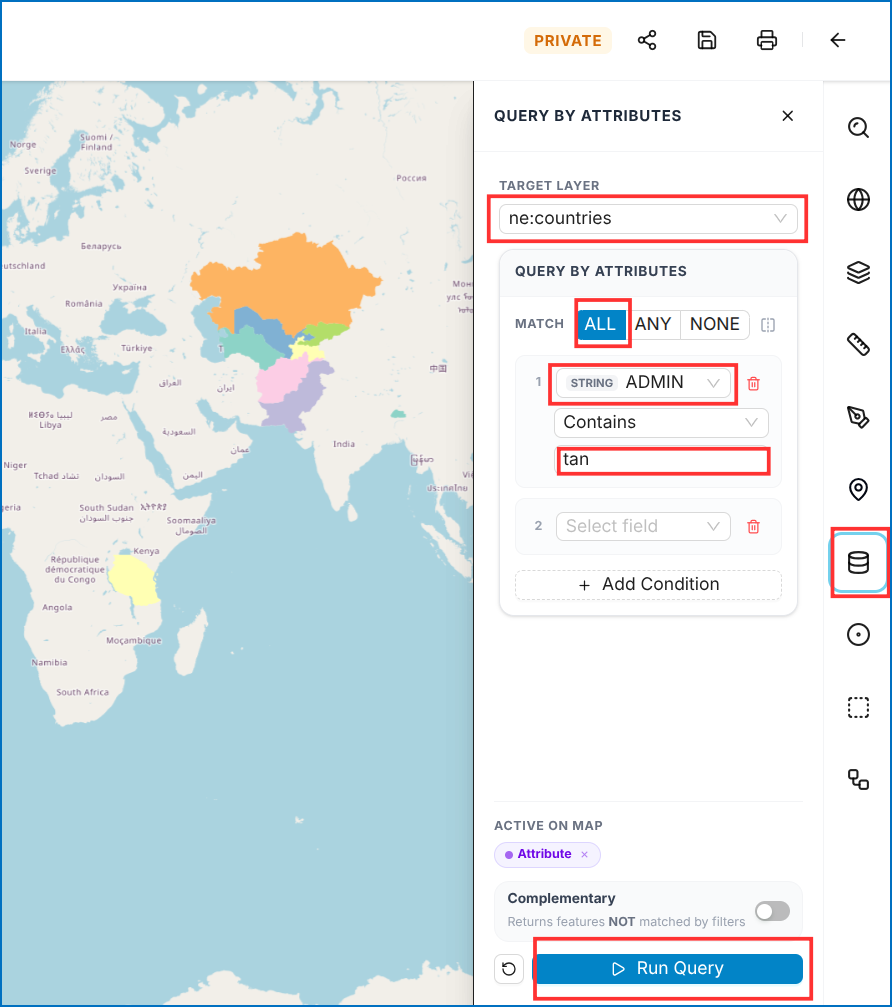
Task: Close the Query By Attributes panel
Action: [787, 116]
